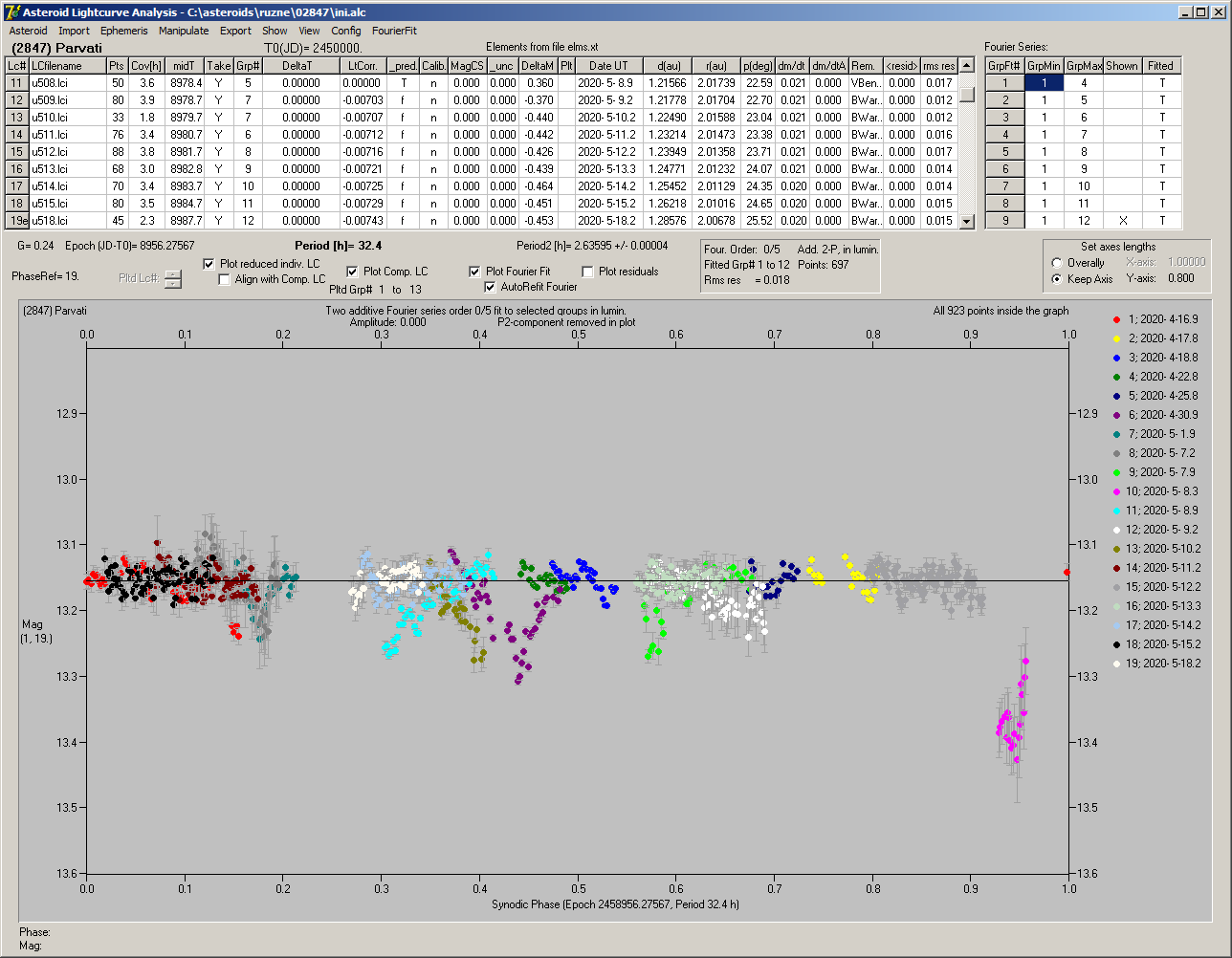Click the Date UT column header
The width and height of the screenshot is (1232, 958).
click(608, 66)
